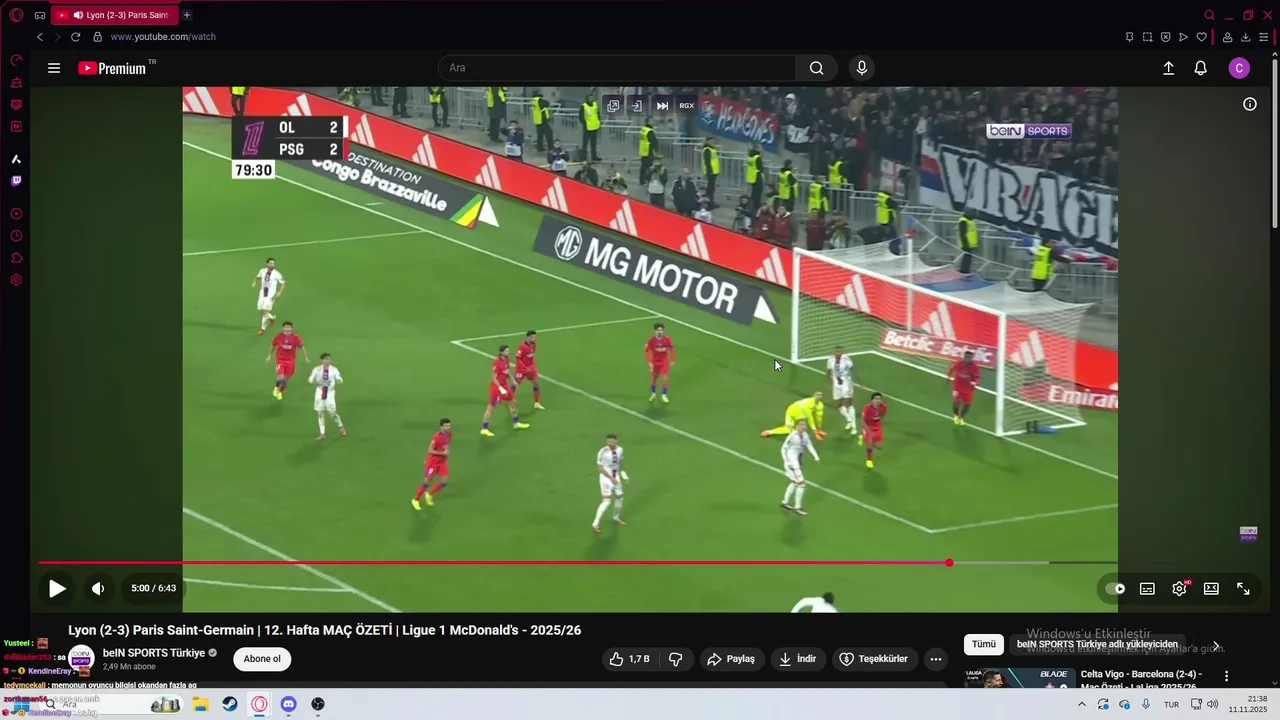Pop out video with detach button
Viewport: 1280px width, 720px height.
coord(613,105)
